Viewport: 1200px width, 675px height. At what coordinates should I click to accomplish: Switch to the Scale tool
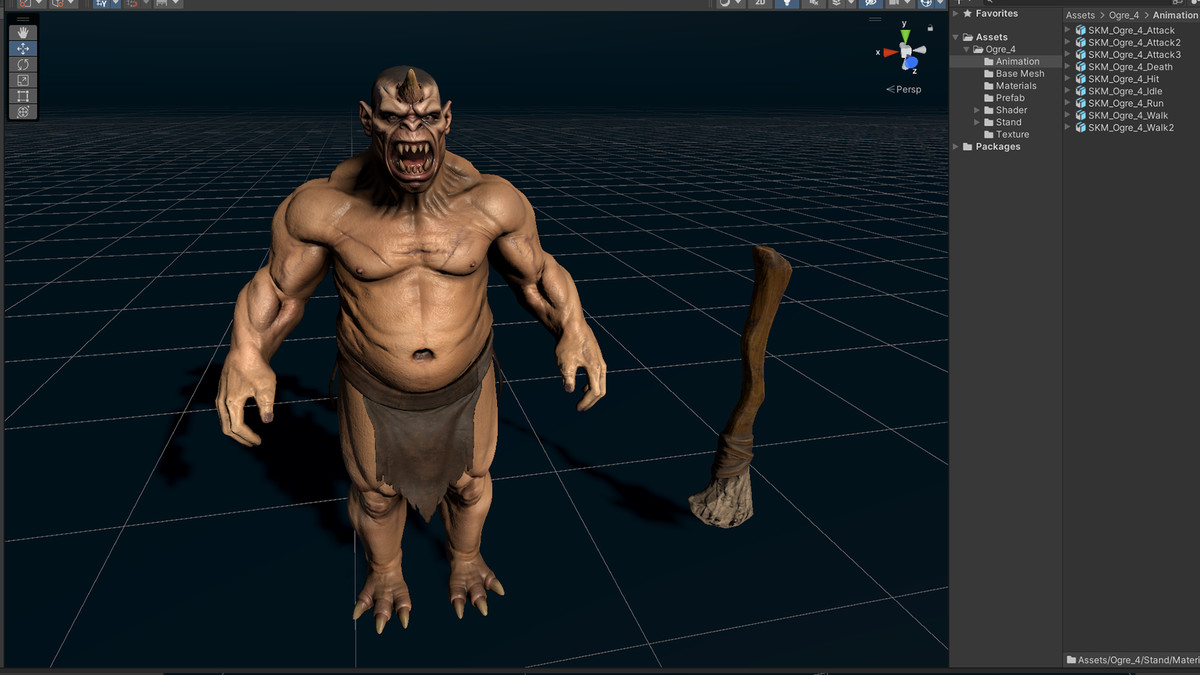pyautogui.click(x=22, y=79)
